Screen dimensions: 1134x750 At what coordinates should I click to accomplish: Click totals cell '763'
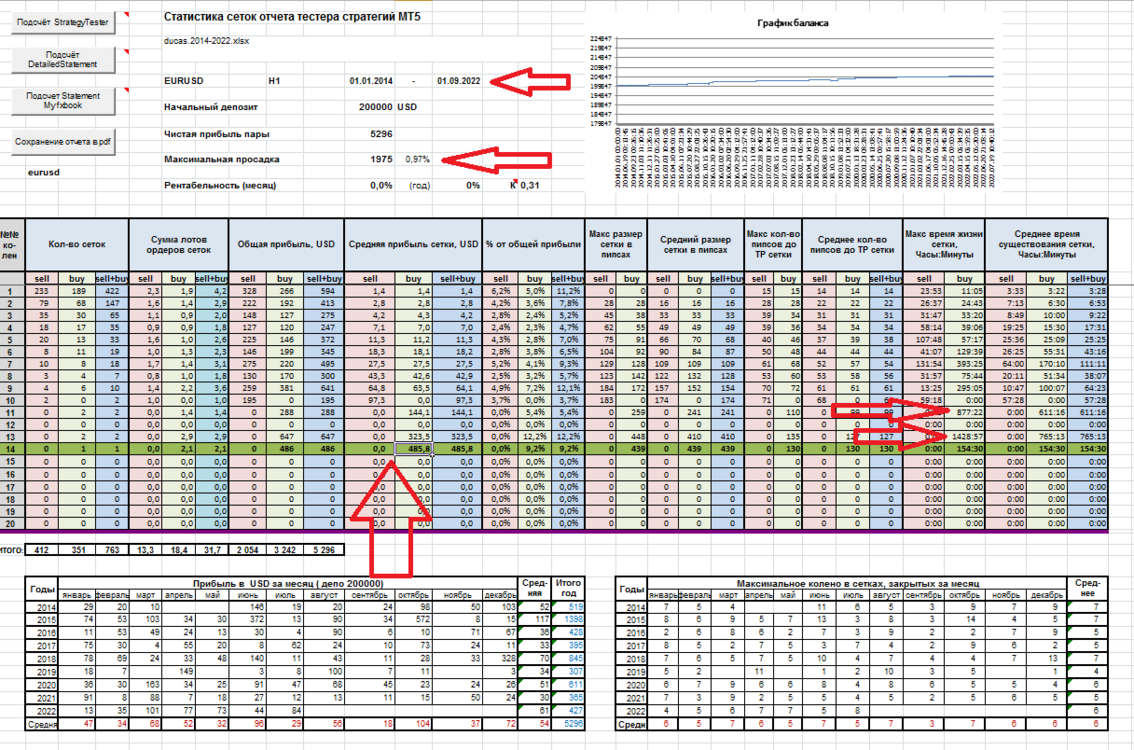[111, 550]
